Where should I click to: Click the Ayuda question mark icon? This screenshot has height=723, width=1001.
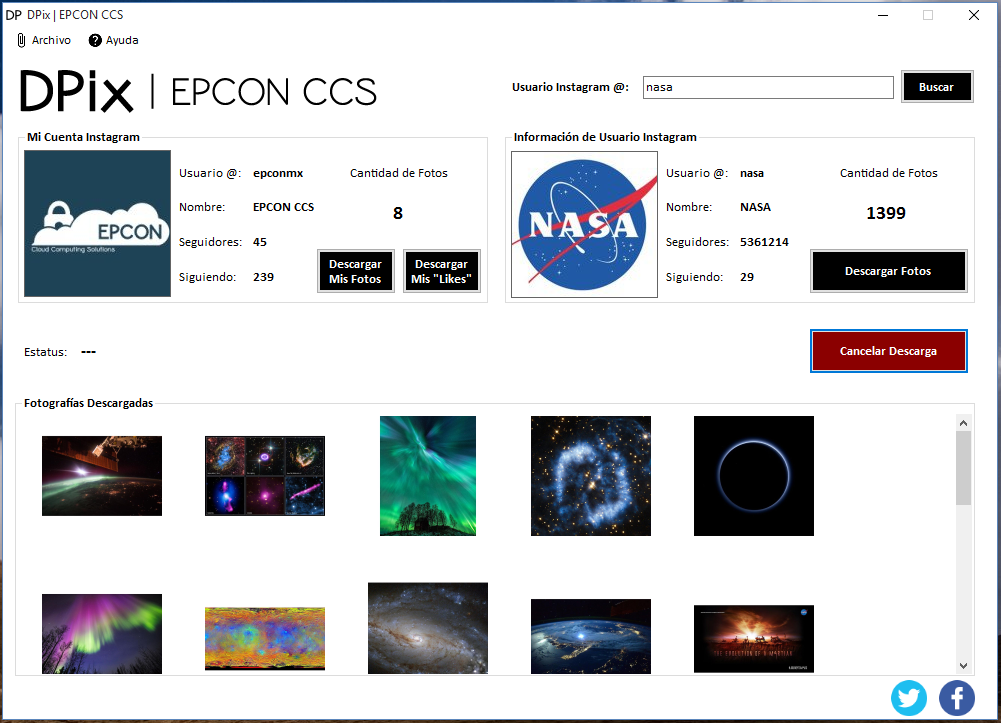94,40
